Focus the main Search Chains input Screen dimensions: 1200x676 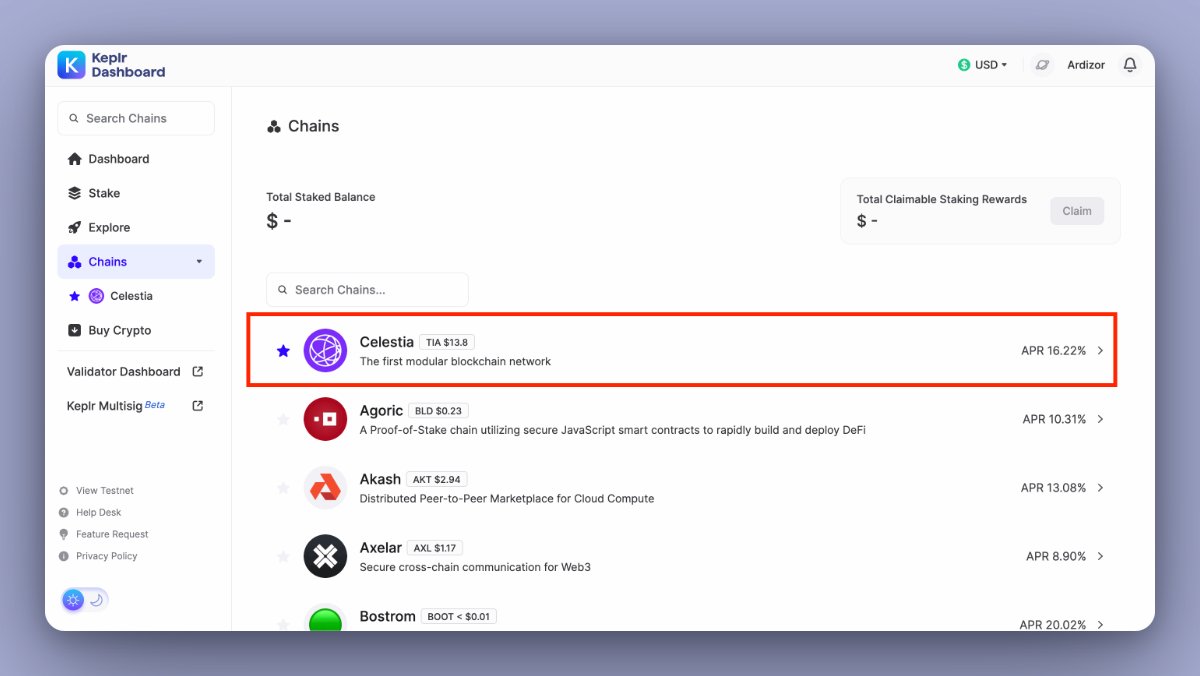367,290
